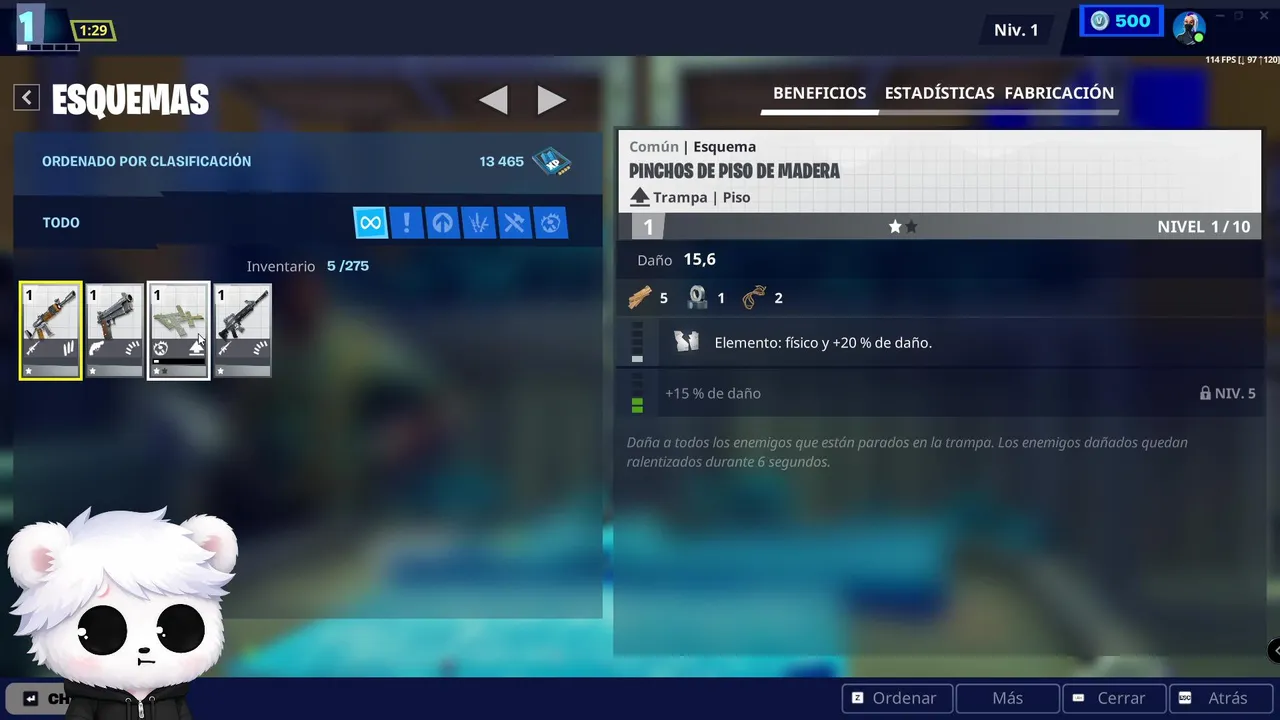Click the schematic XP book icon
The image size is (1280, 720).
551,161
